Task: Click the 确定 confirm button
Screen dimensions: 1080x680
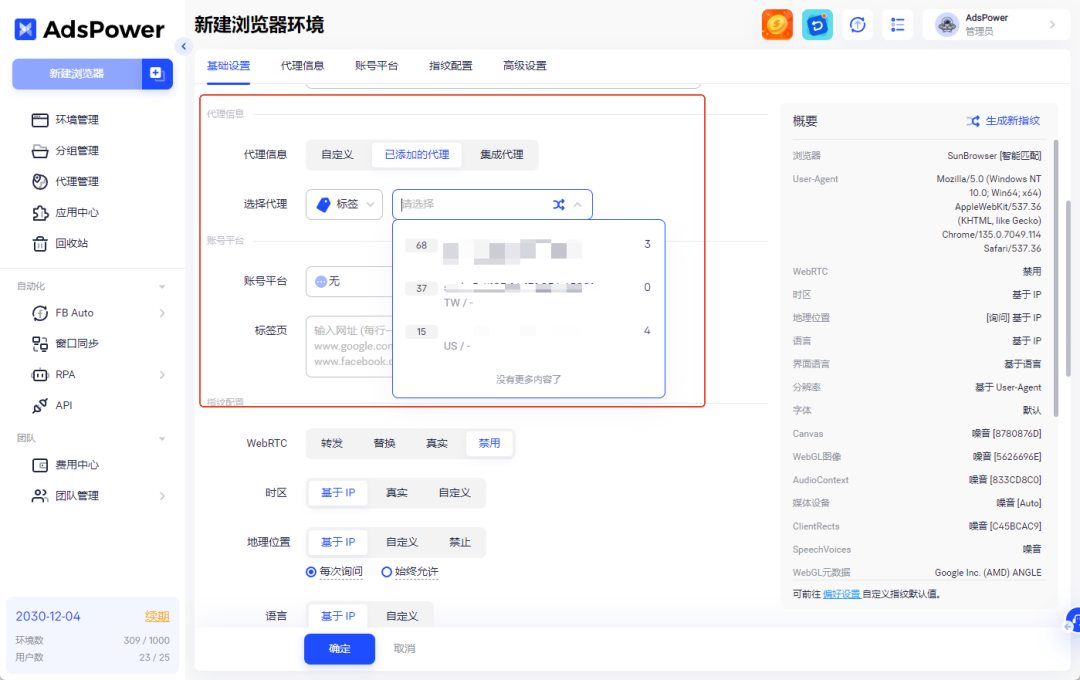Action: 339,649
